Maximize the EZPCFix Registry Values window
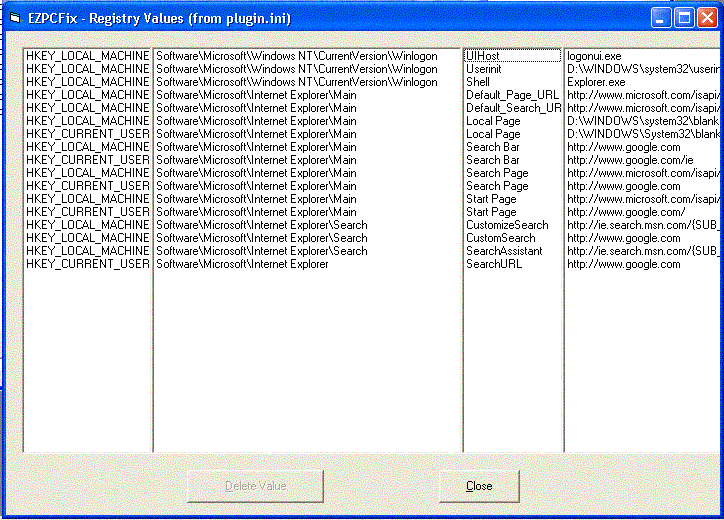724x520 pixels. click(684, 18)
